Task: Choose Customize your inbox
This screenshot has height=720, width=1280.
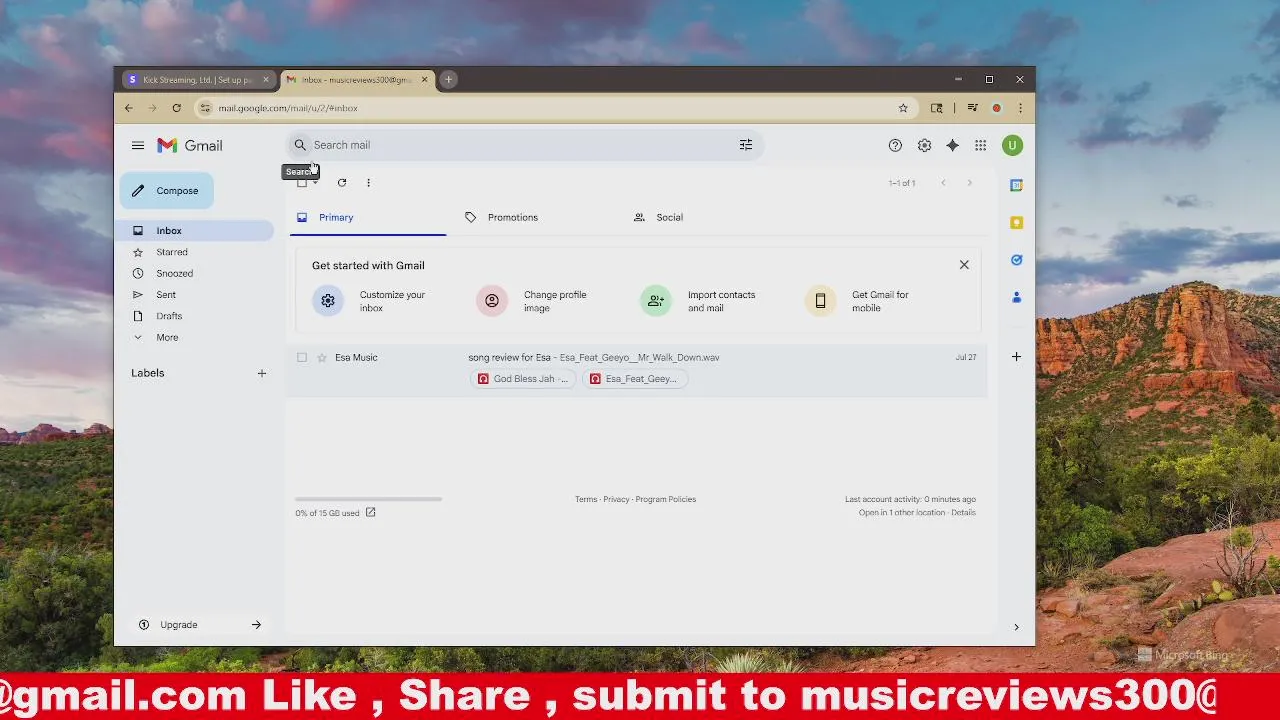Action: pos(372,301)
